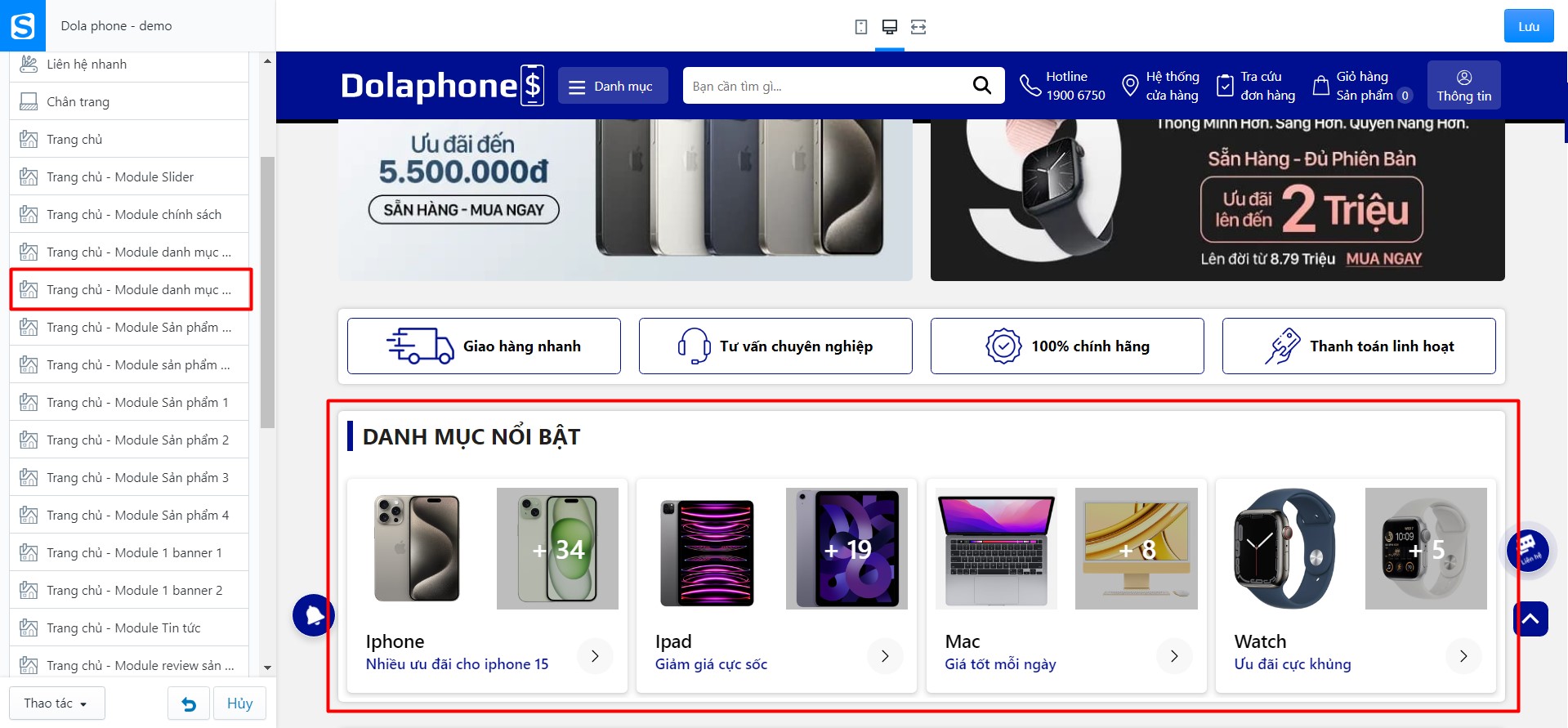The width and height of the screenshot is (1568, 728).
Task: Click the blue-band Watch thumbnail
Action: pos(1285,548)
